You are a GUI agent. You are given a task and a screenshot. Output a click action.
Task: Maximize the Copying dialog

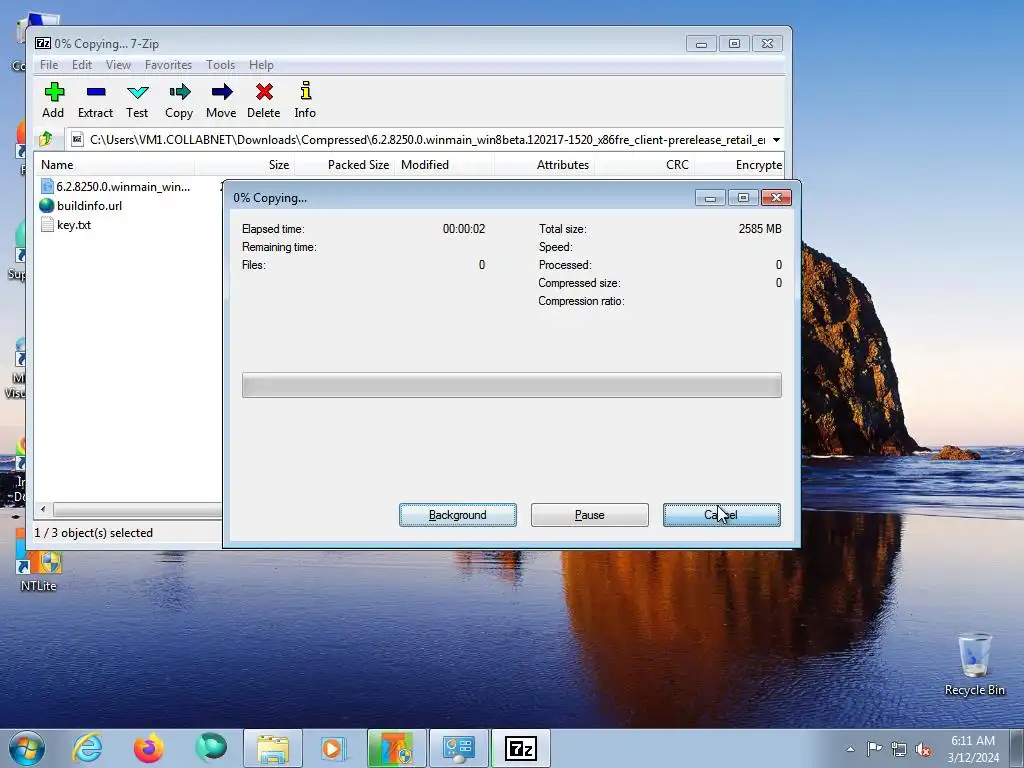pyautogui.click(x=743, y=198)
